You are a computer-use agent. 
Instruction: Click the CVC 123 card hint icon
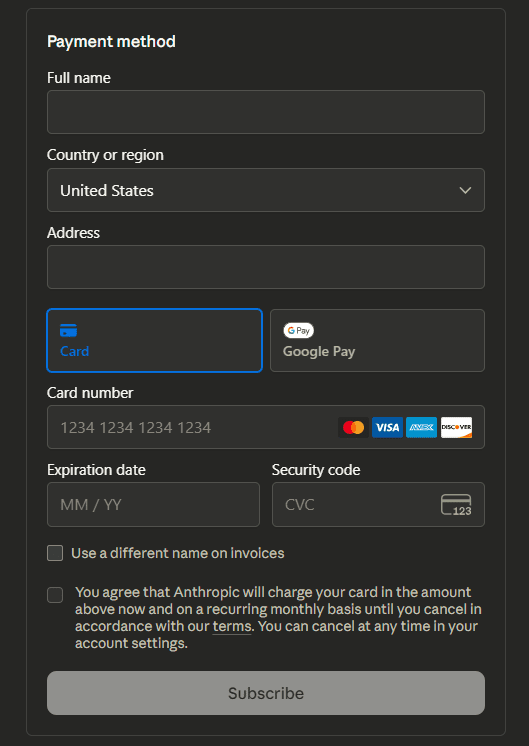click(456, 505)
